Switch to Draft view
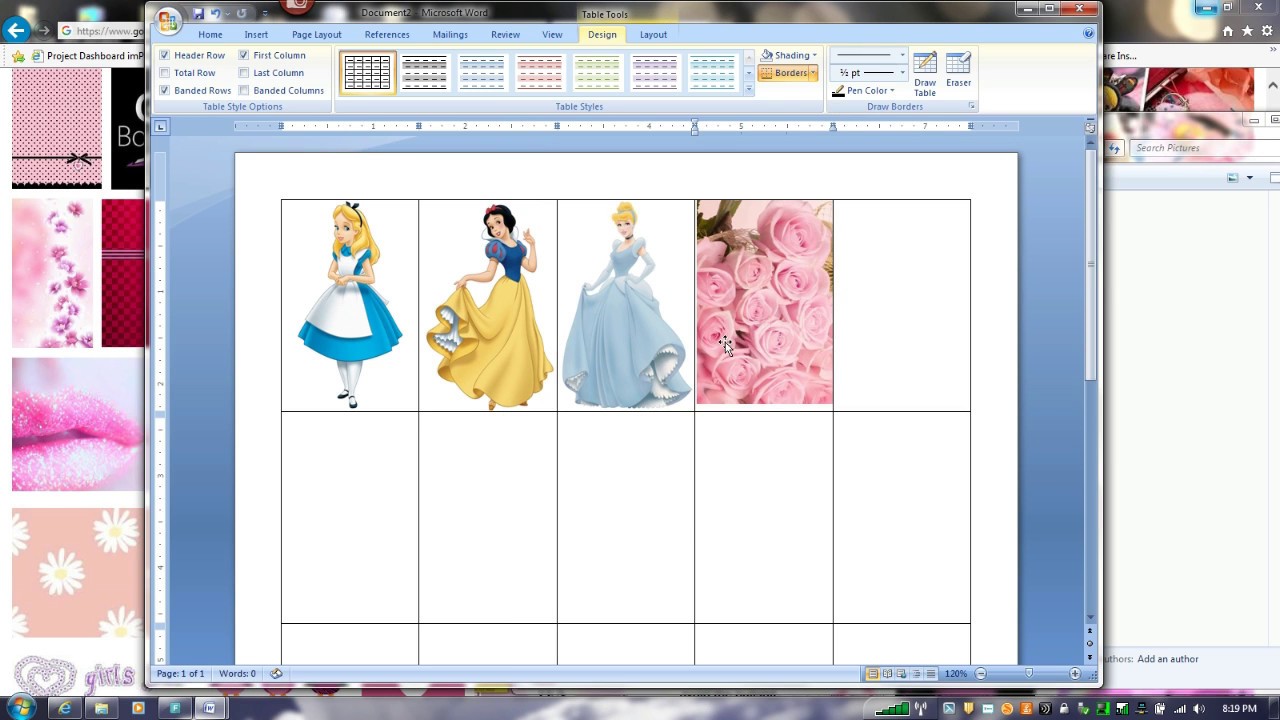This screenshot has width=1280, height=720. pos(931,674)
